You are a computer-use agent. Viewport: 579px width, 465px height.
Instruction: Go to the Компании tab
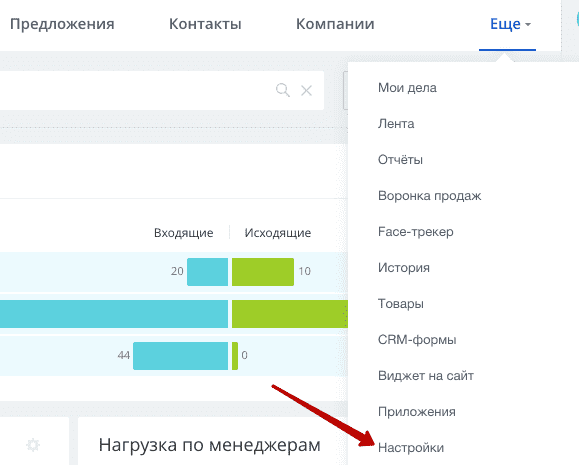(335, 24)
